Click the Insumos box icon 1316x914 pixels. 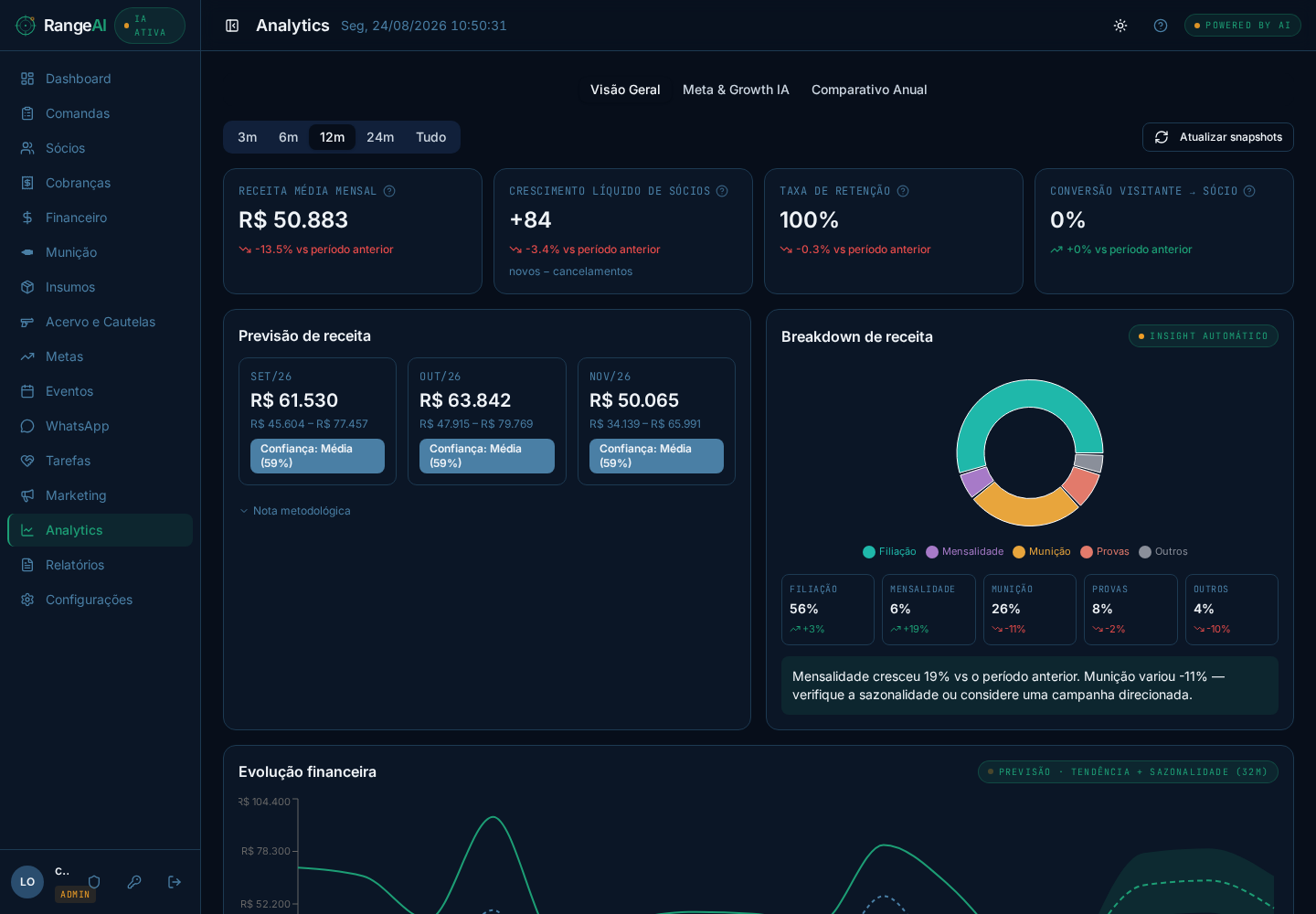click(x=27, y=287)
